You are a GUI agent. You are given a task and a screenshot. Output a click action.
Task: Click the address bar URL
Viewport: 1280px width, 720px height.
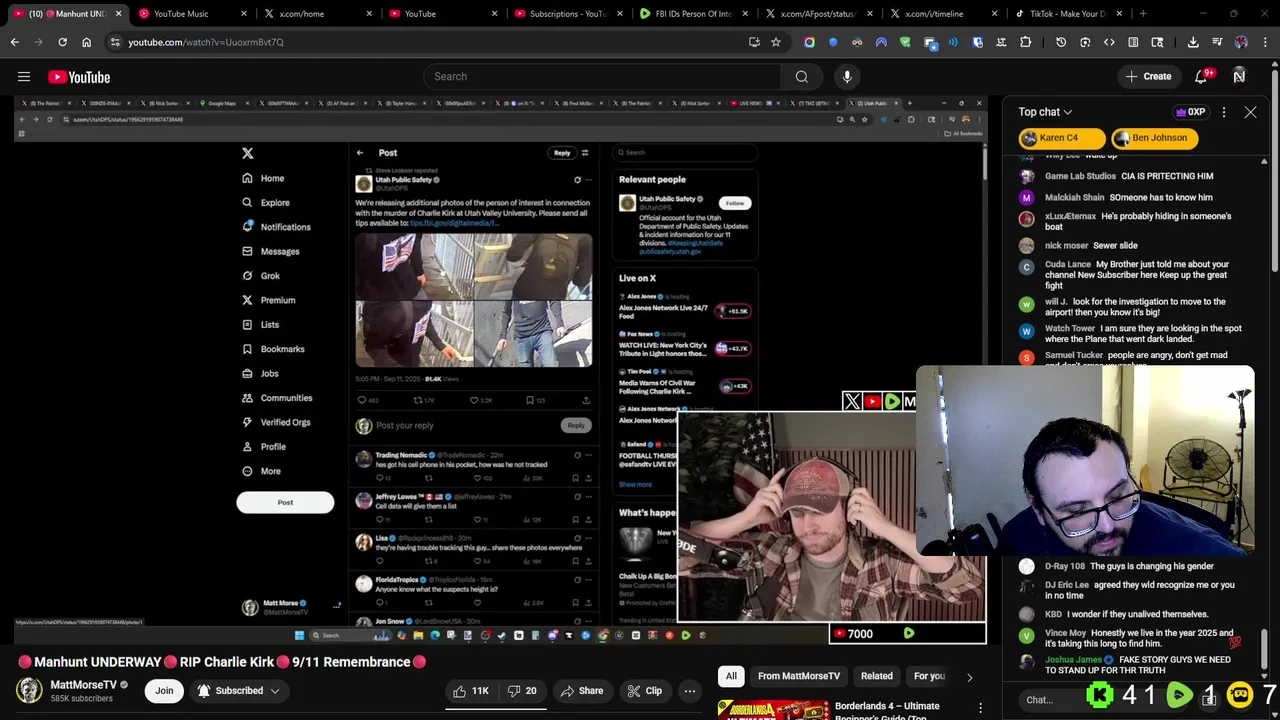point(206,42)
